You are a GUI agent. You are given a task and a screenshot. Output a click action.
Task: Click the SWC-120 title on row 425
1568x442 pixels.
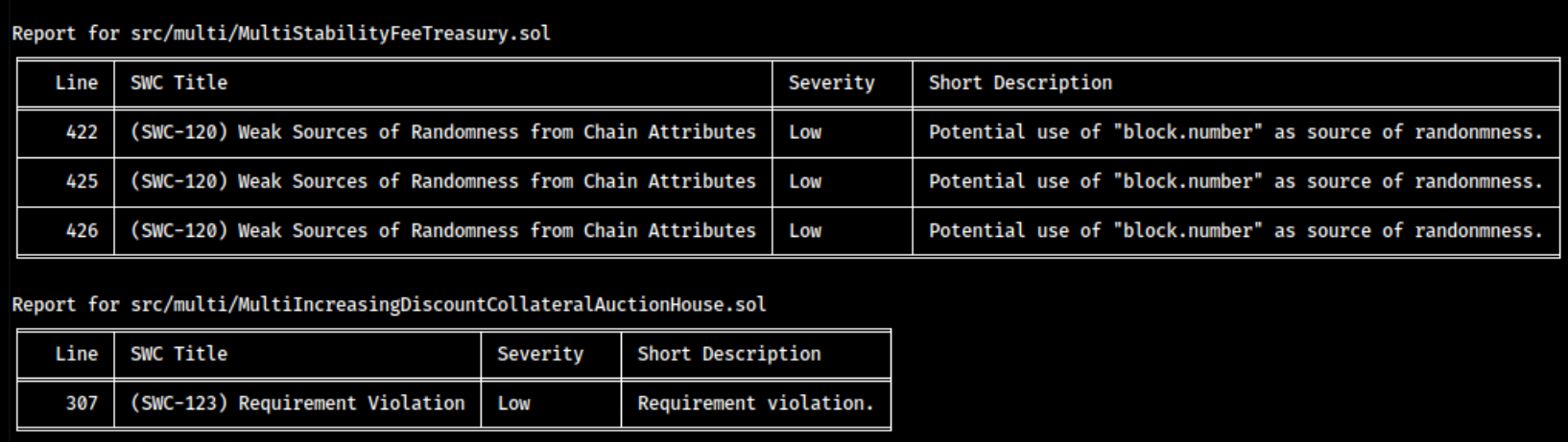point(443,181)
